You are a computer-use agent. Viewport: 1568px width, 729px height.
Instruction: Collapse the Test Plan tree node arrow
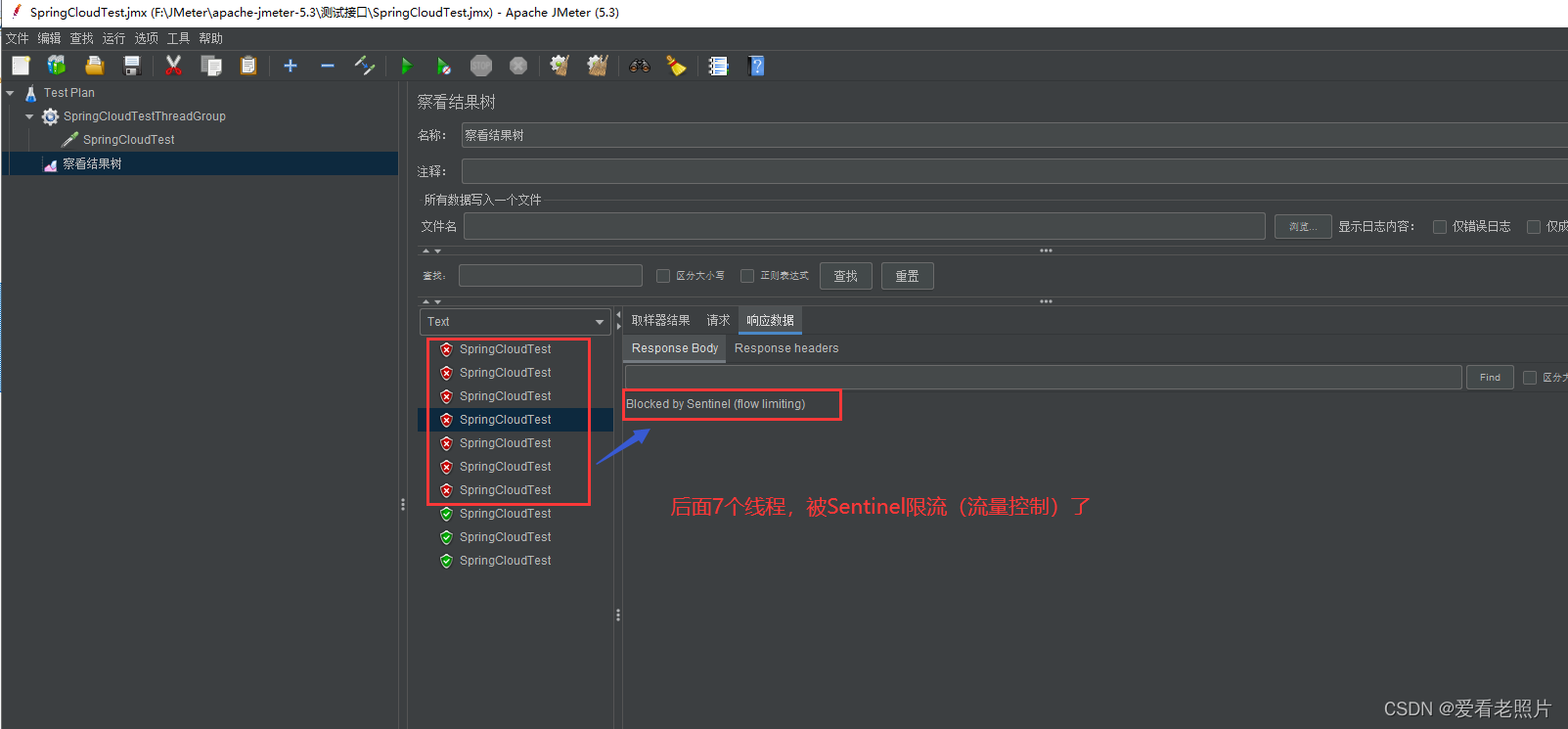(10, 93)
